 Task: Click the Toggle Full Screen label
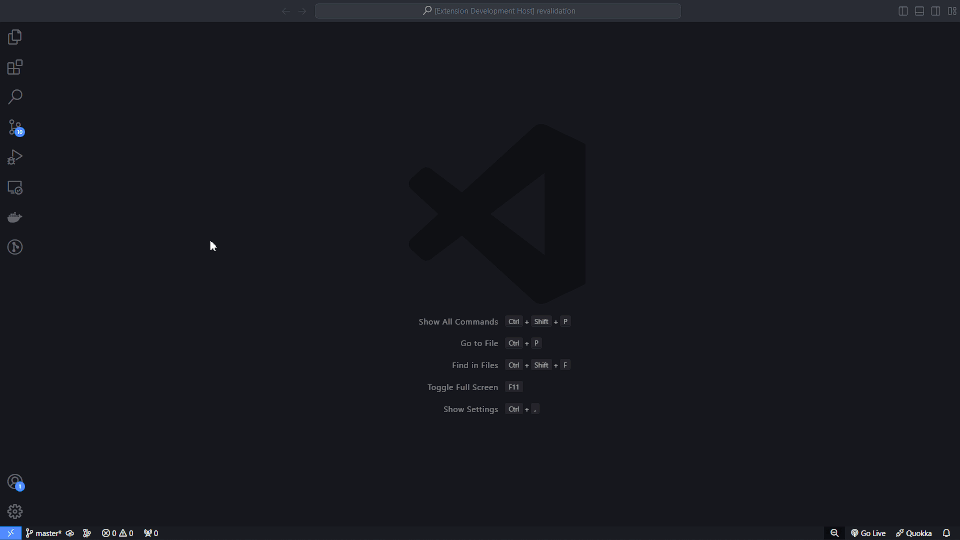point(462,388)
